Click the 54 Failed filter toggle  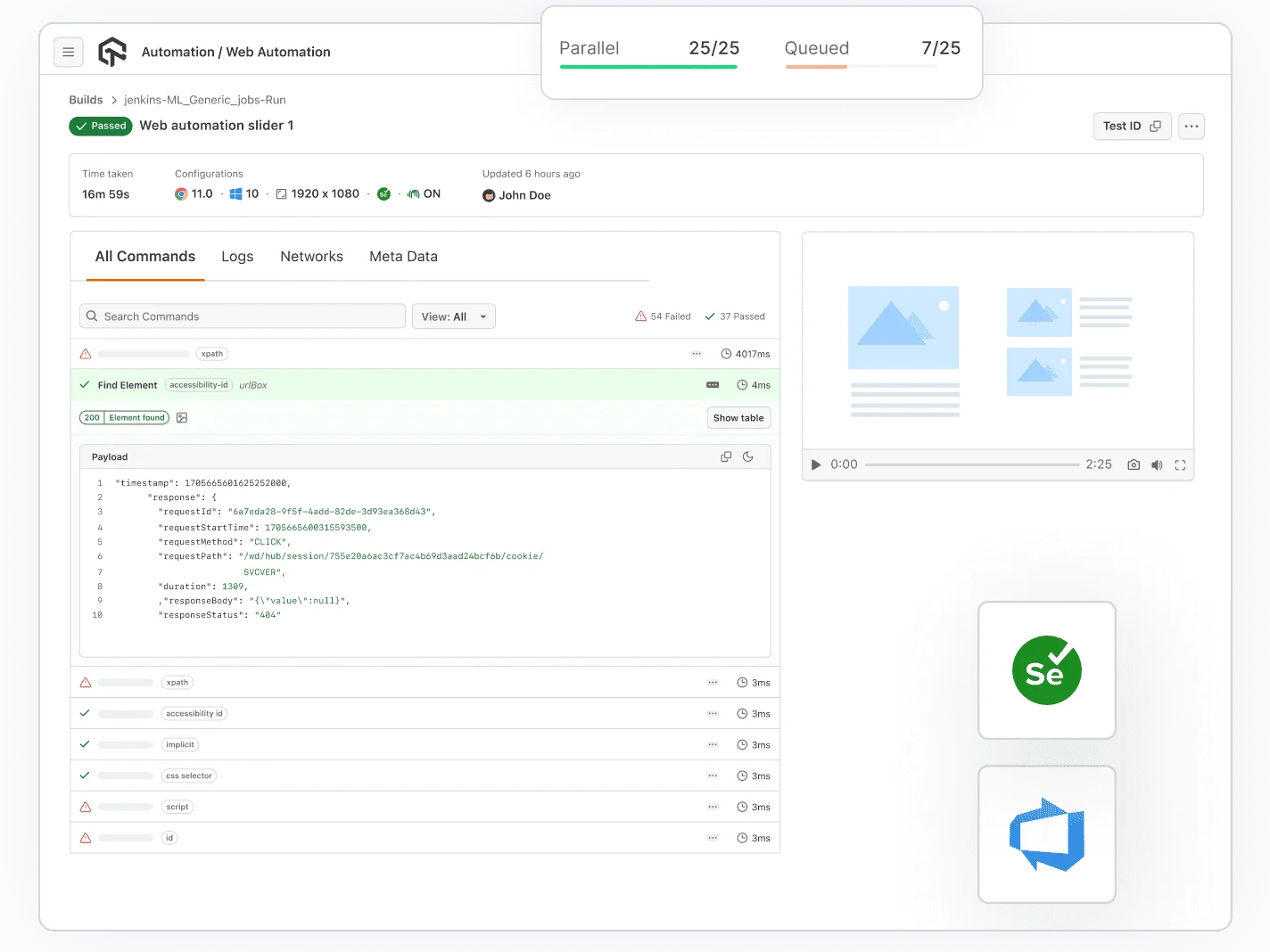coord(664,316)
